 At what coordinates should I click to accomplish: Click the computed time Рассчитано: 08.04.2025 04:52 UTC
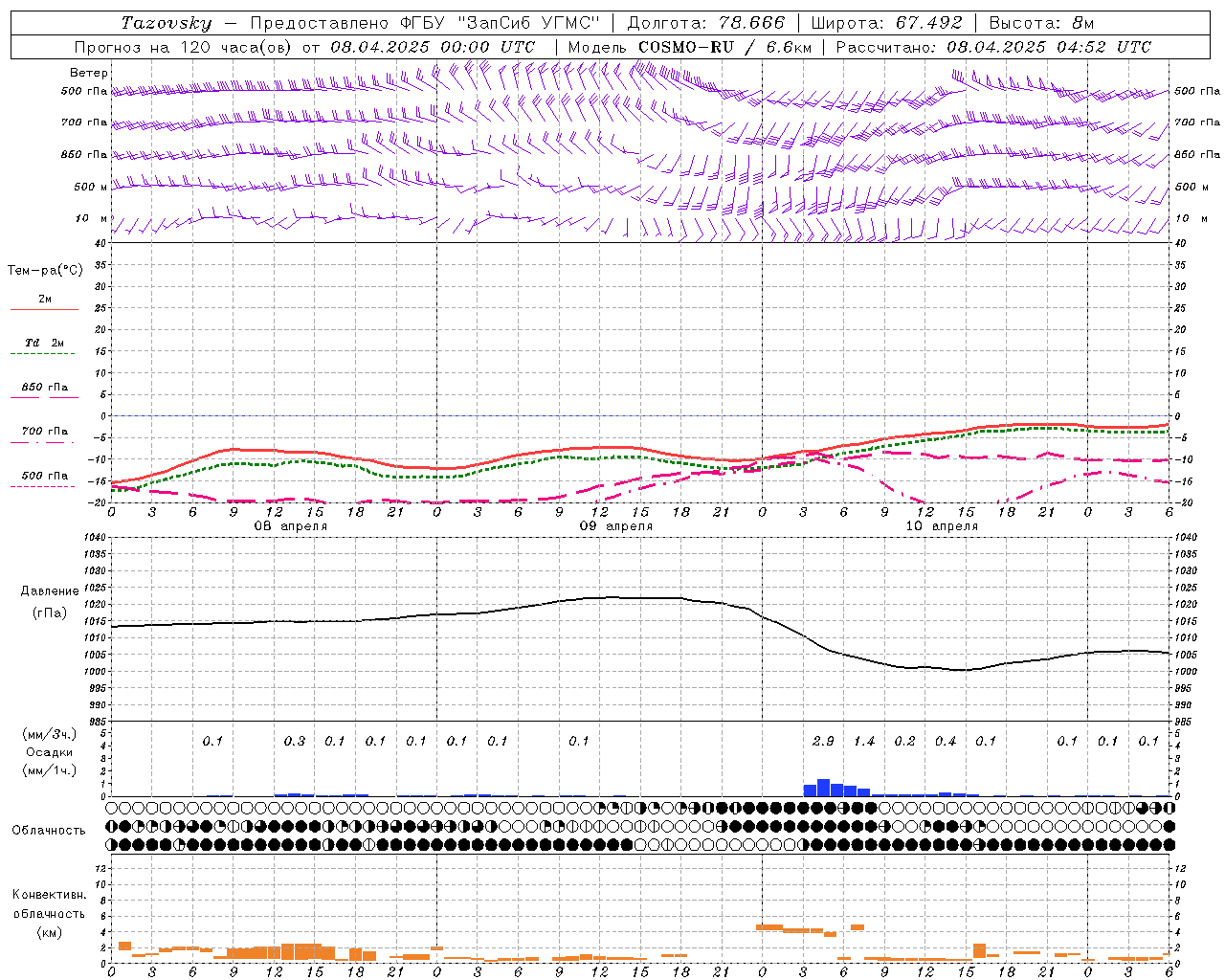tap(993, 47)
